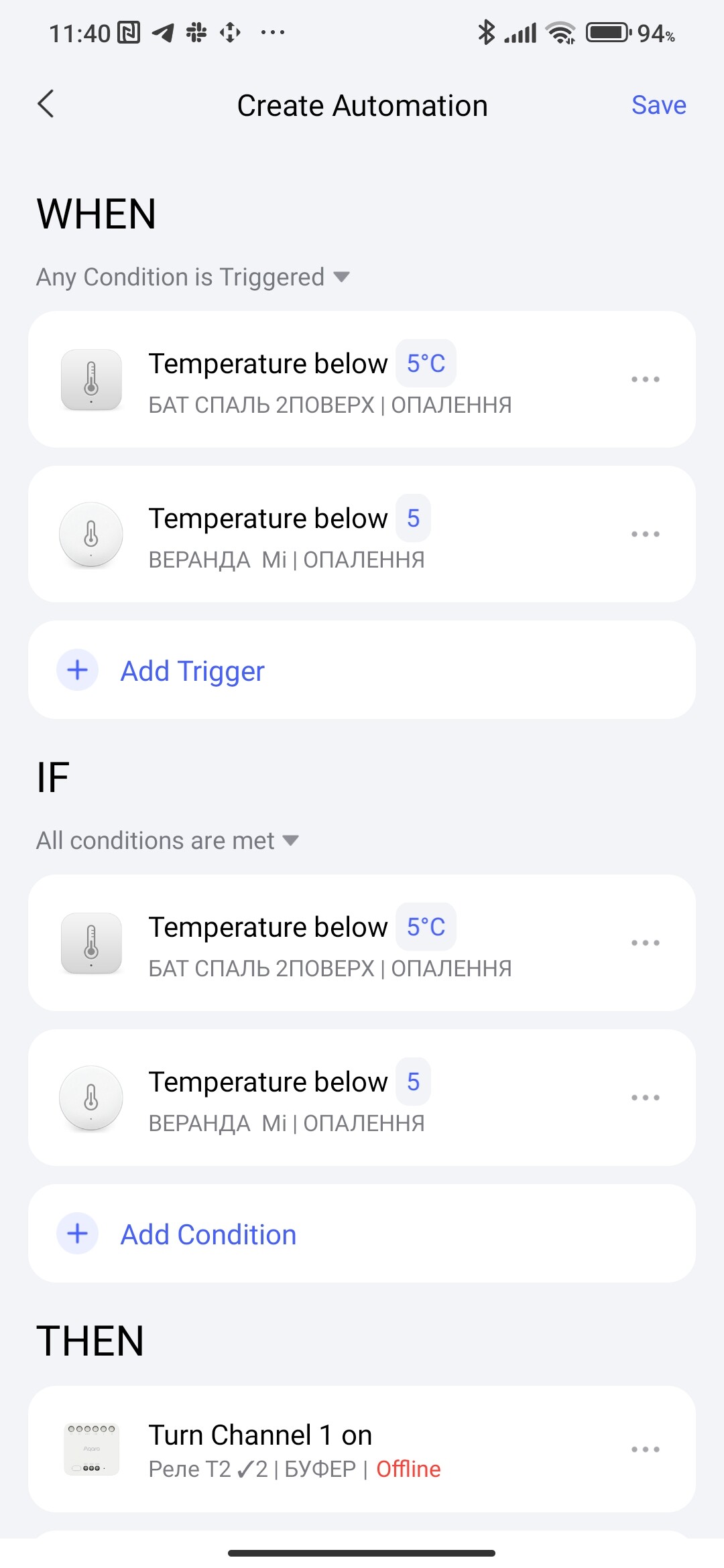
Task: Click the relay device icon in THEN section
Action: pos(91,1449)
